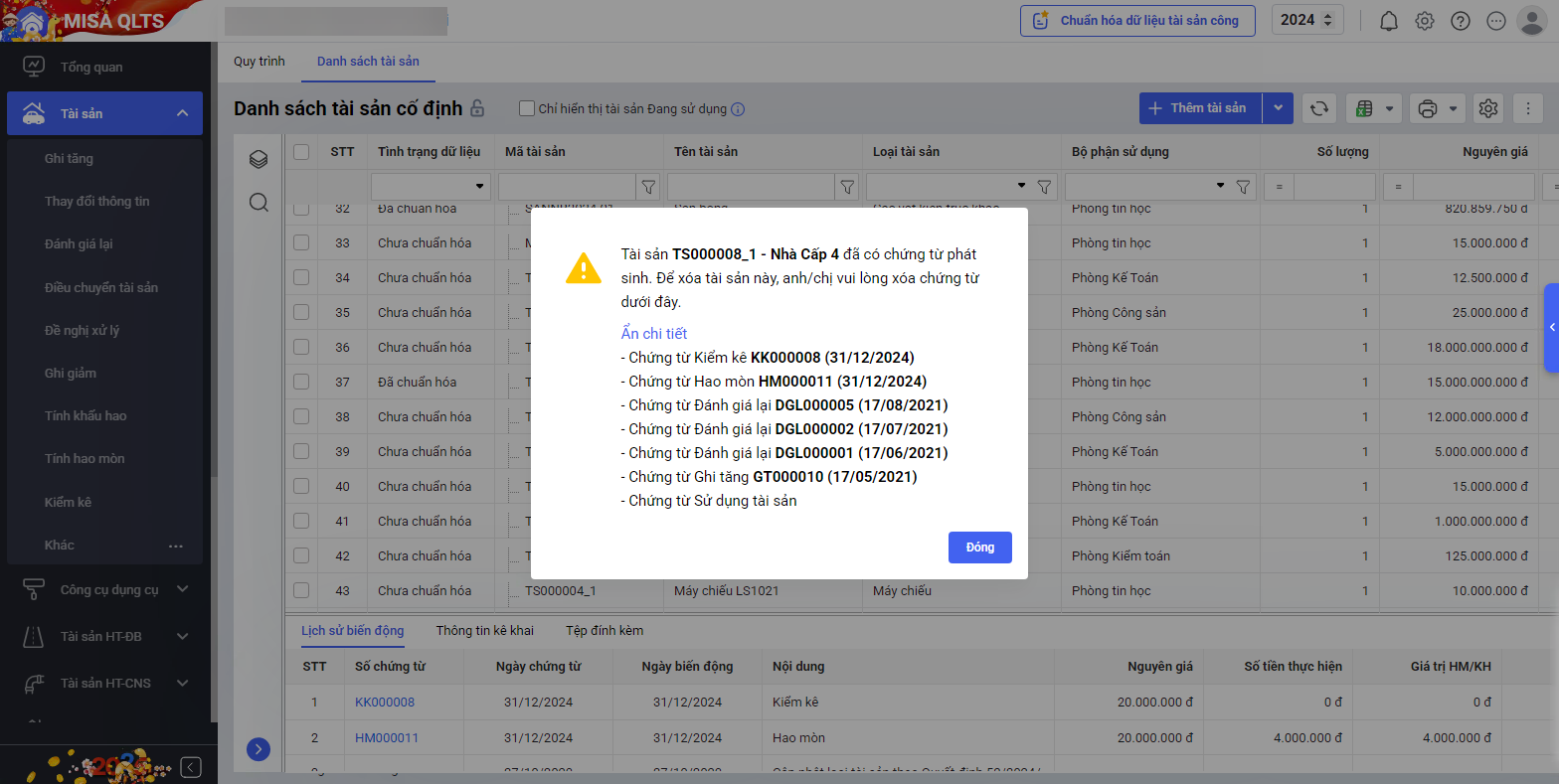The width and height of the screenshot is (1559, 784).
Task: Open the settings gear in top header
Action: pos(1425,21)
